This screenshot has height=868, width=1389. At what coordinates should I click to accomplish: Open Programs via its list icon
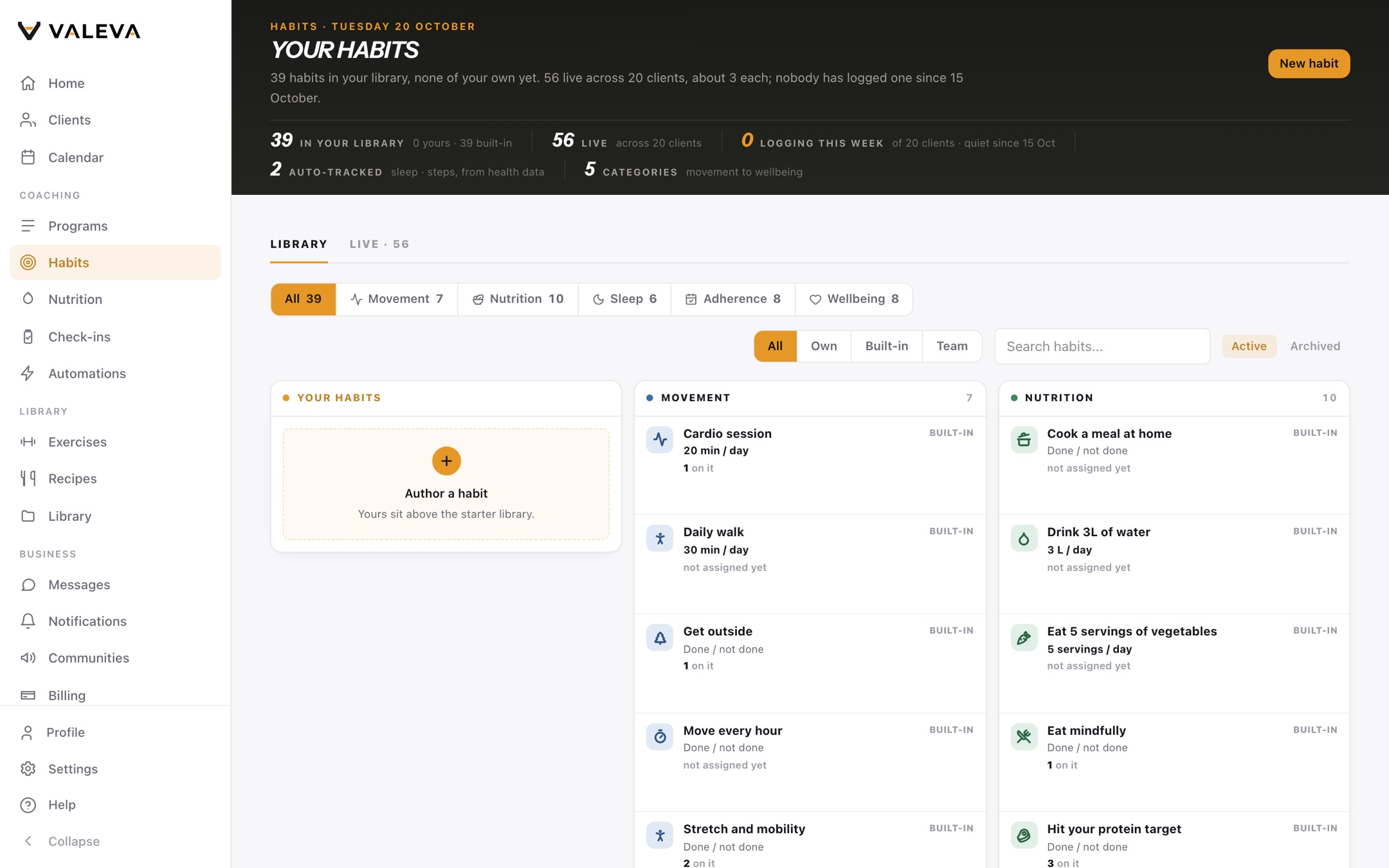click(28, 226)
